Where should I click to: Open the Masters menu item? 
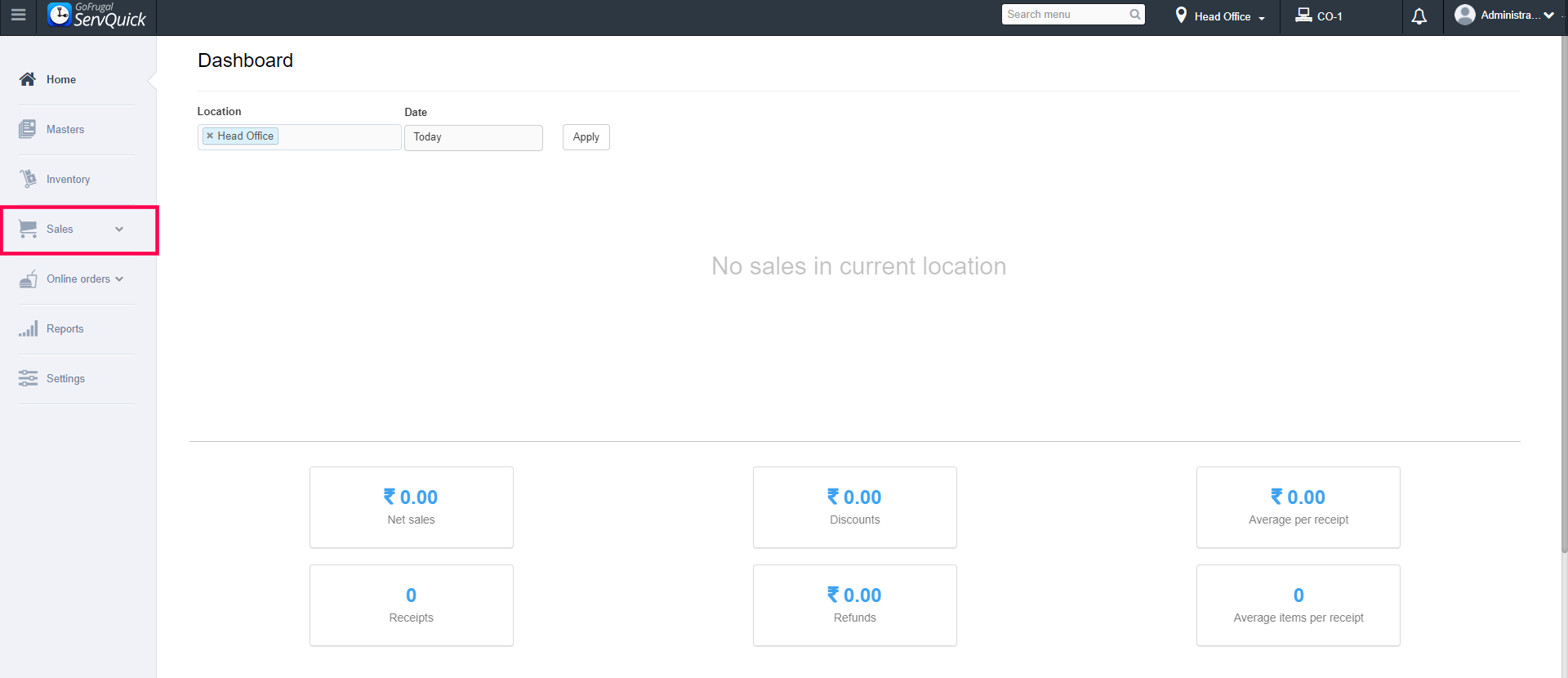pyautogui.click(x=65, y=130)
